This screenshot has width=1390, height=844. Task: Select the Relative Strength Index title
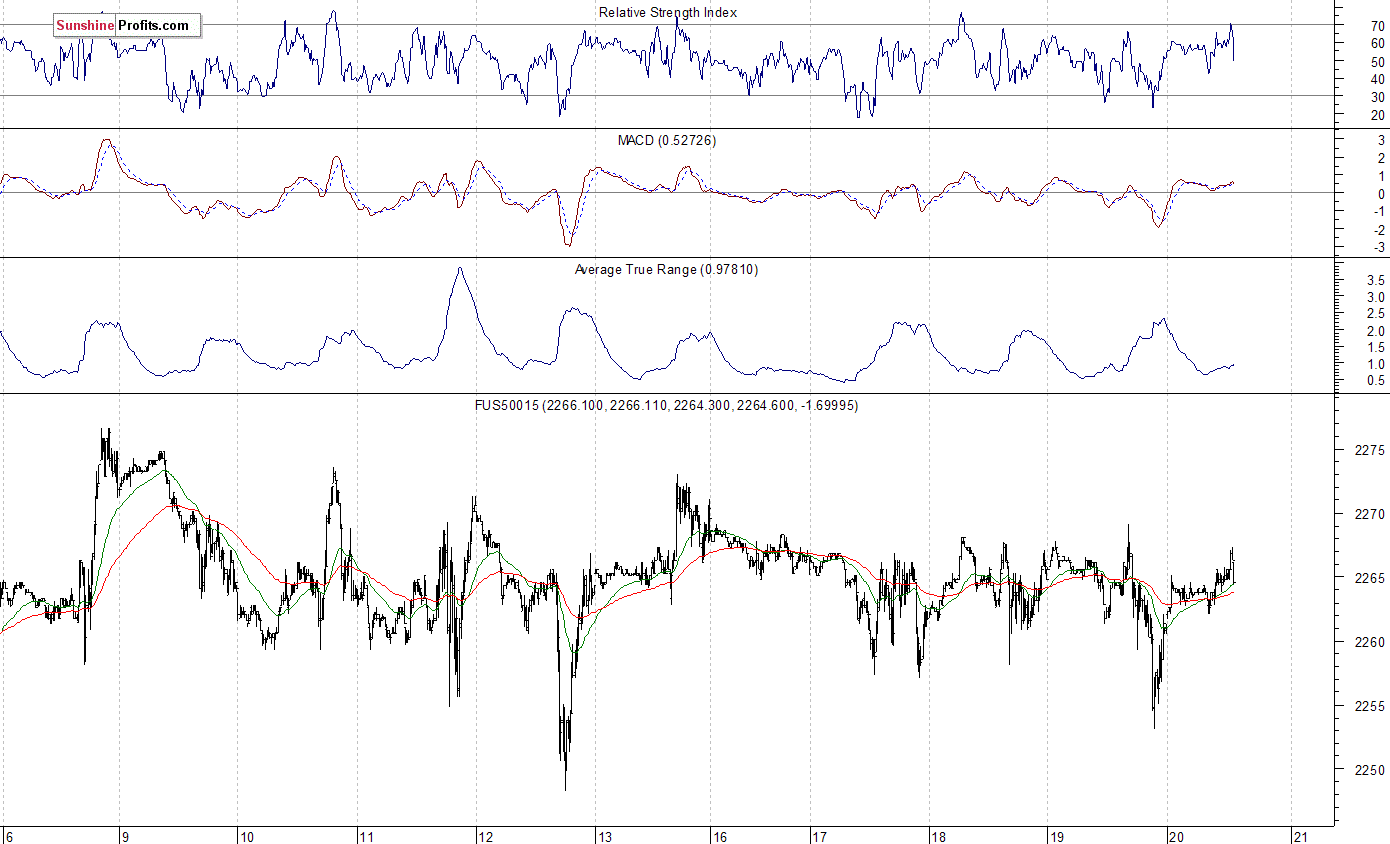668,12
